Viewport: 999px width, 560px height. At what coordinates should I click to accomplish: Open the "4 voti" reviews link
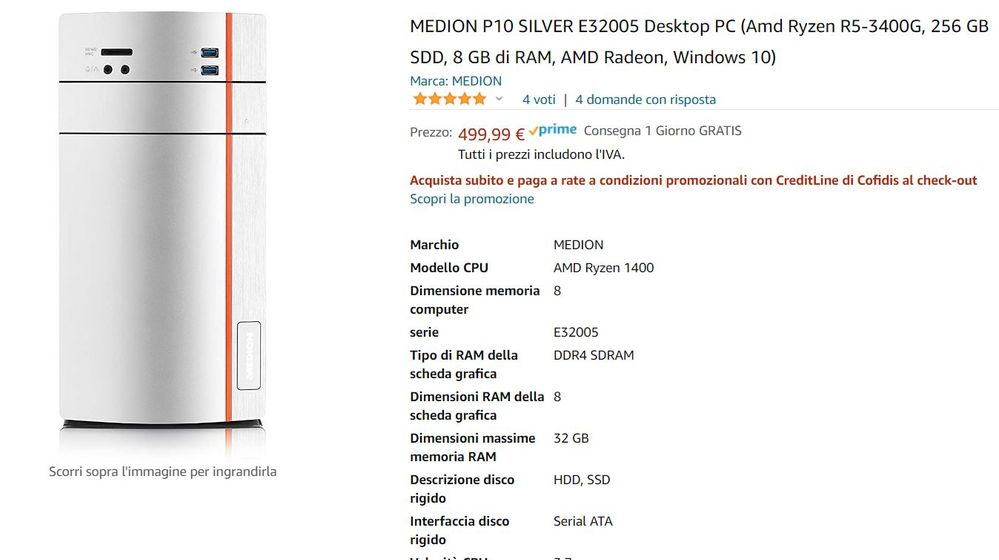pos(538,99)
